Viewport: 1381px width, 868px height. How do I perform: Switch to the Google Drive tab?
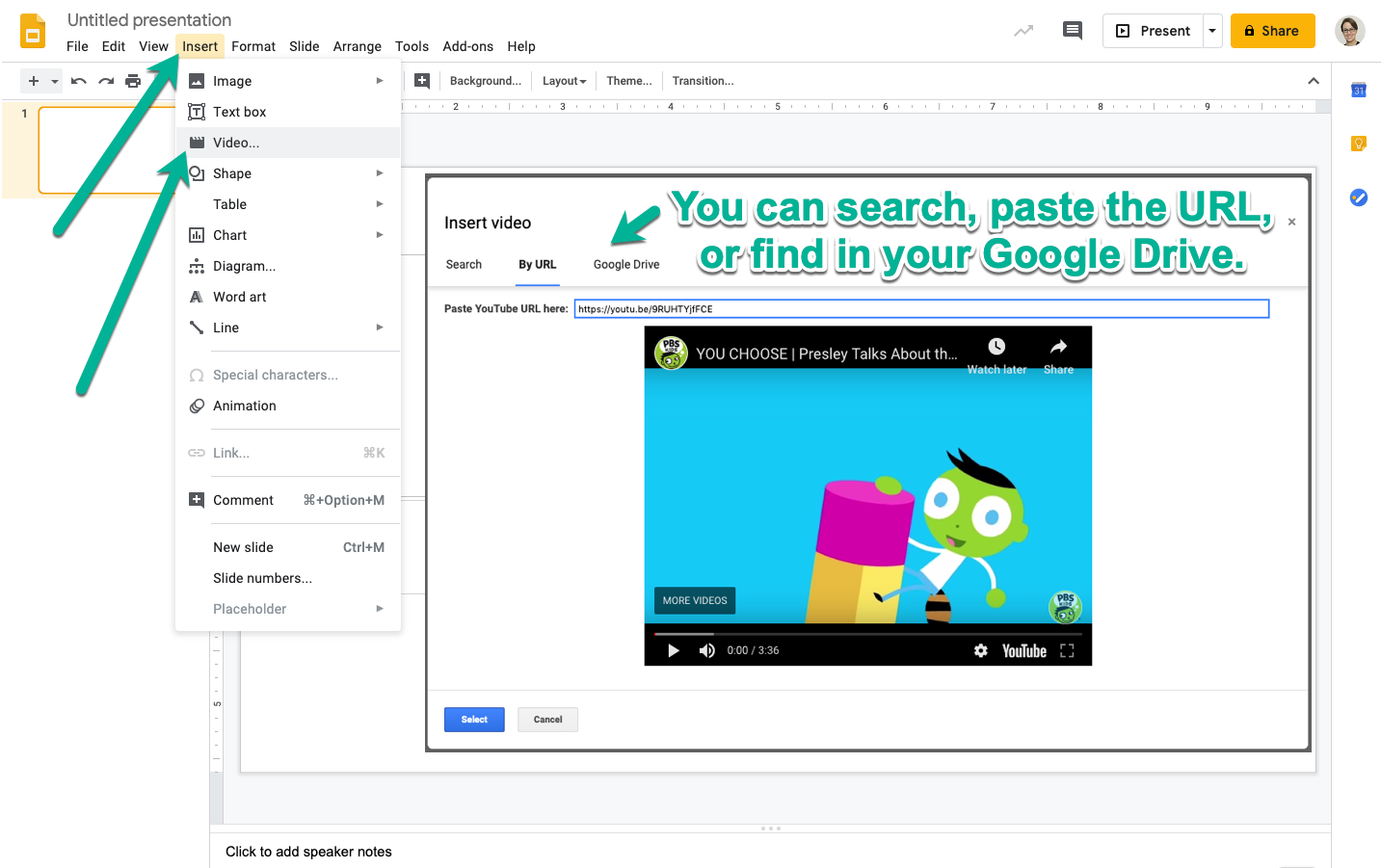(x=625, y=264)
